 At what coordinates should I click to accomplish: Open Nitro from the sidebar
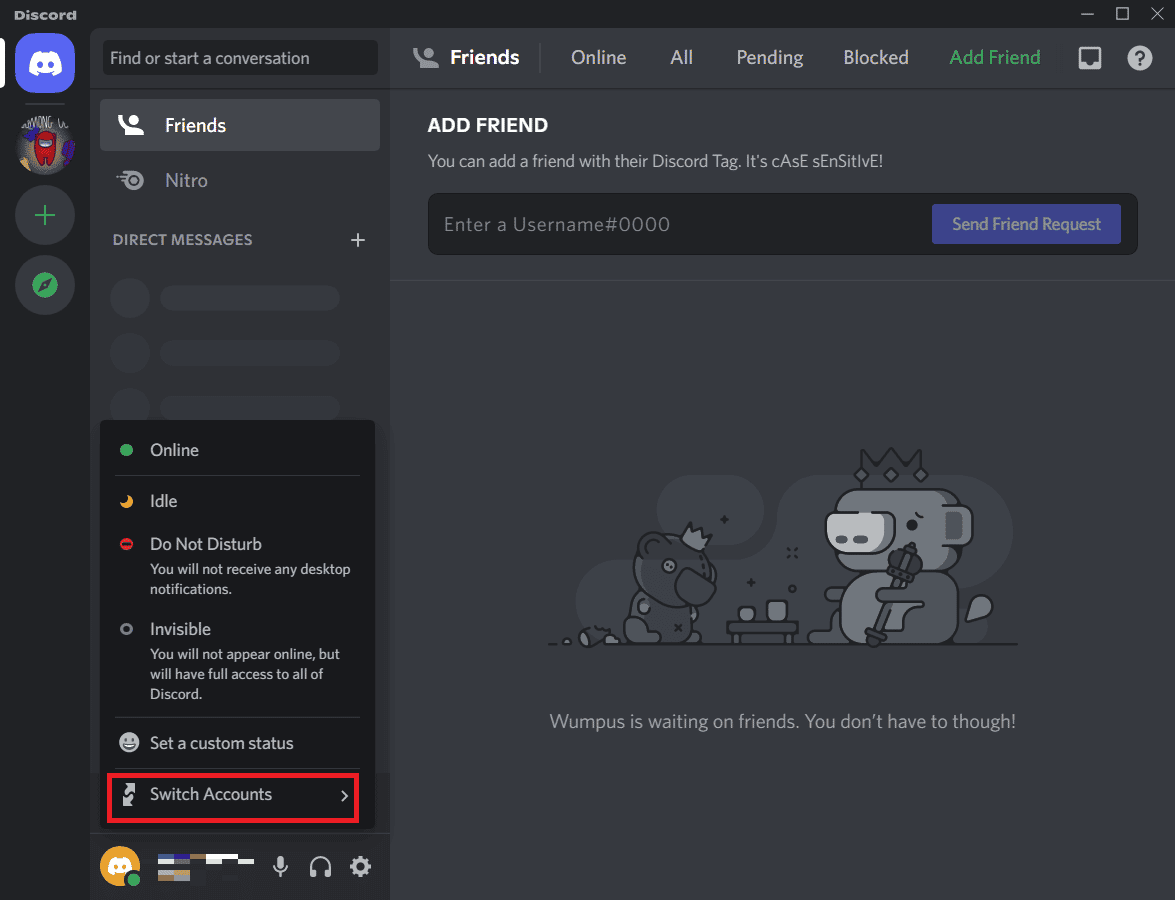[x=240, y=180]
